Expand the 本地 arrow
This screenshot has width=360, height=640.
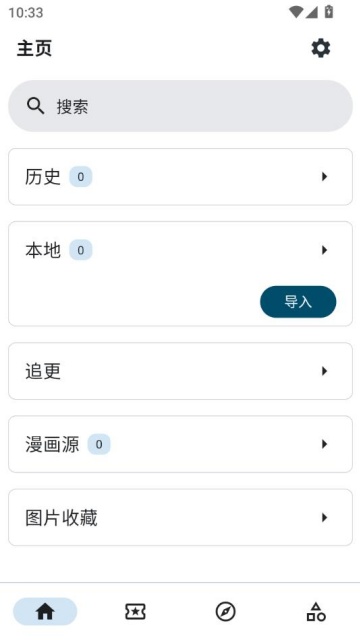(324, 250)
